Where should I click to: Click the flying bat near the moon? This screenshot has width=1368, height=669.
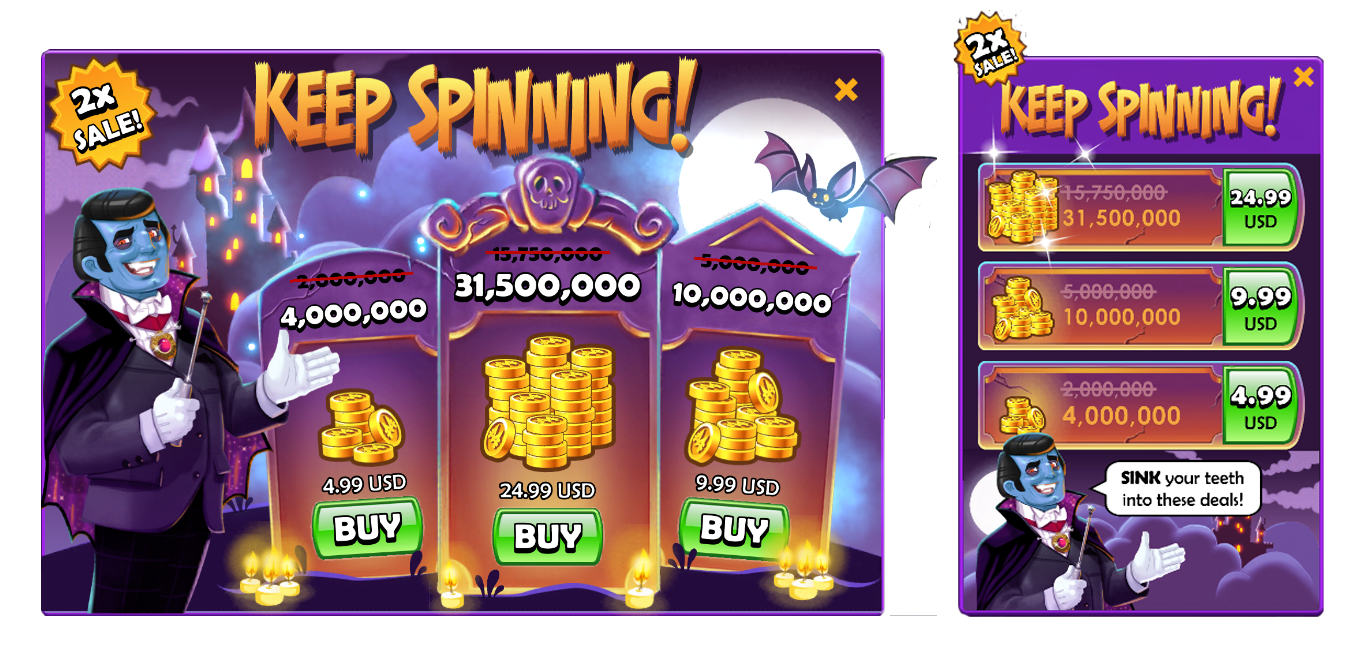tap(842, 180)
